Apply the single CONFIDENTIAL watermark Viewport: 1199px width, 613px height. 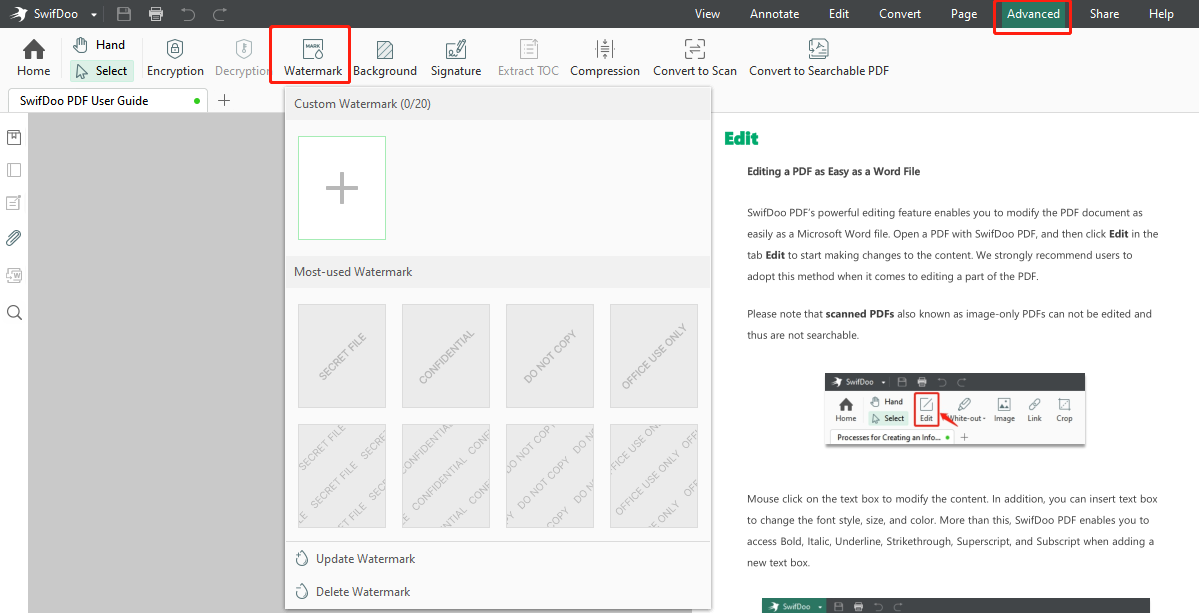(x=446, y=356)
